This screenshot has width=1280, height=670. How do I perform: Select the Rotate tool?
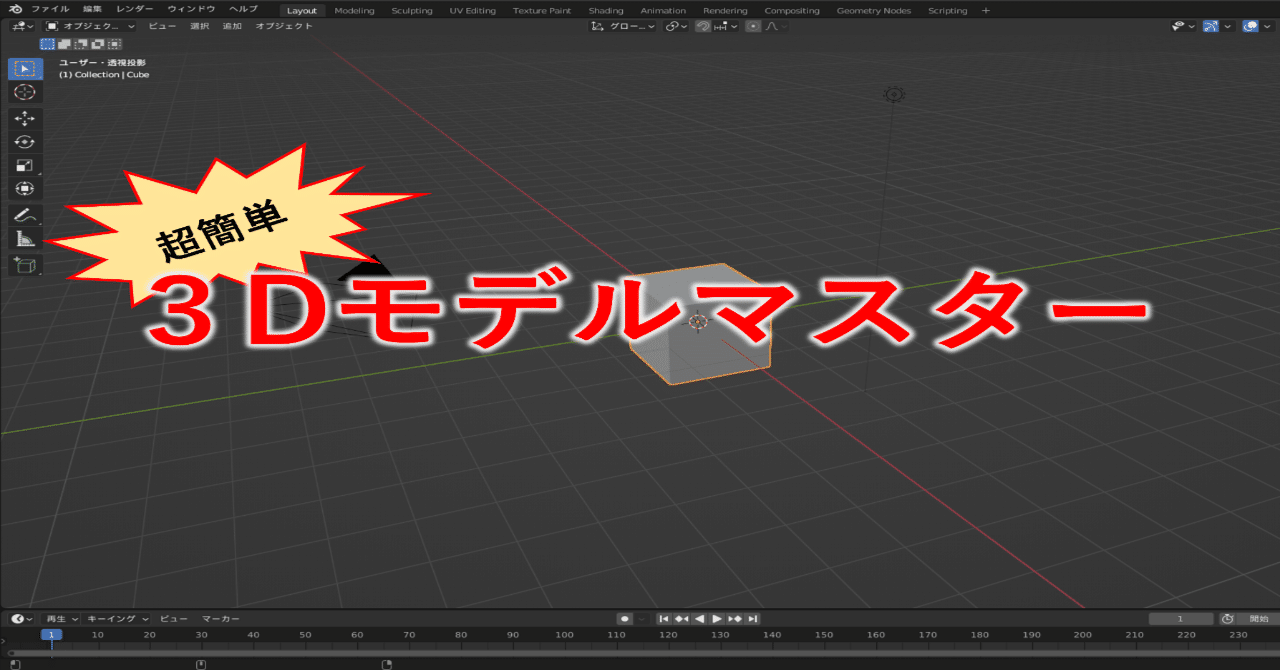[24, 140]
